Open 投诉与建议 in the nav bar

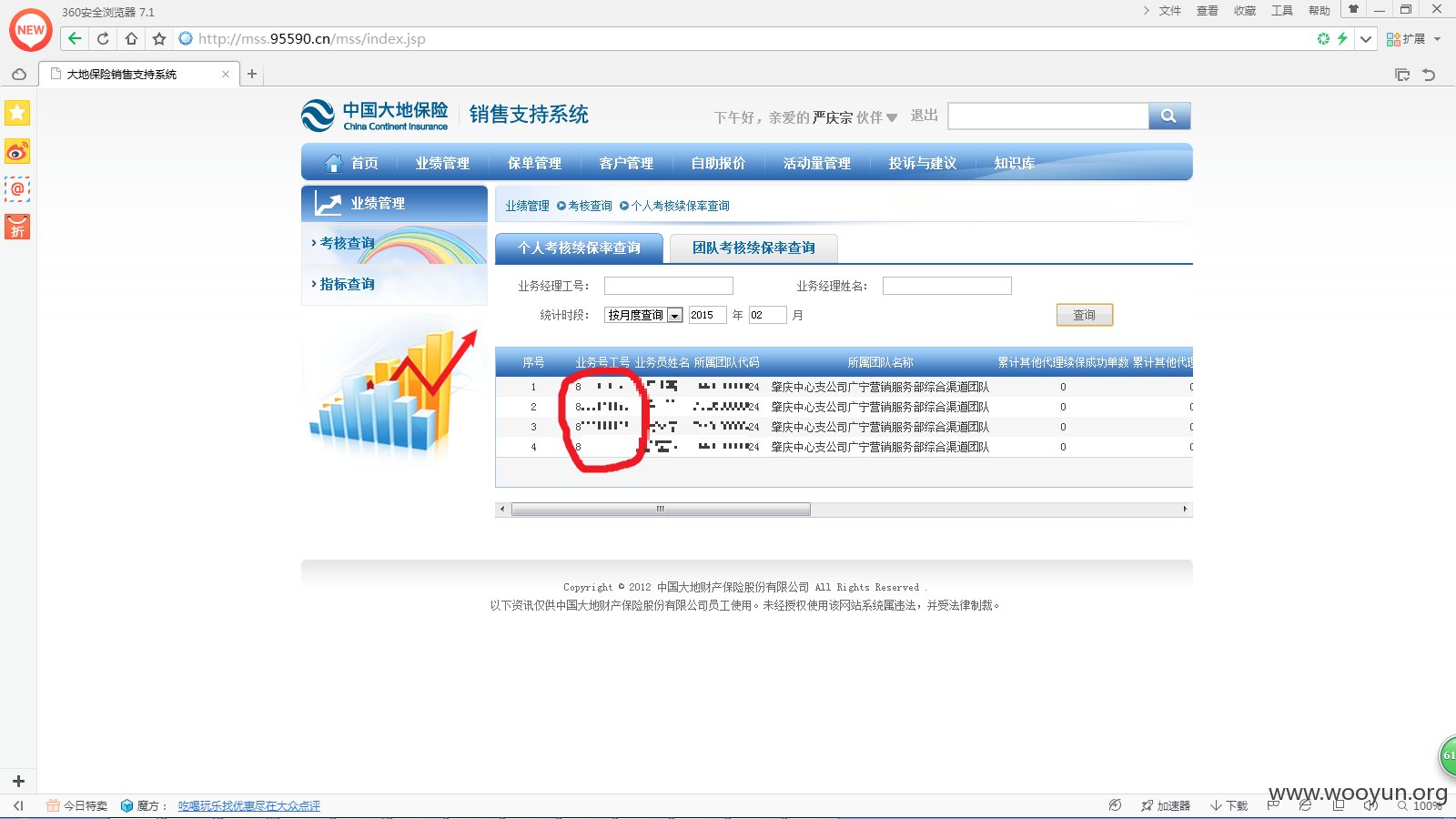[923, 163]
